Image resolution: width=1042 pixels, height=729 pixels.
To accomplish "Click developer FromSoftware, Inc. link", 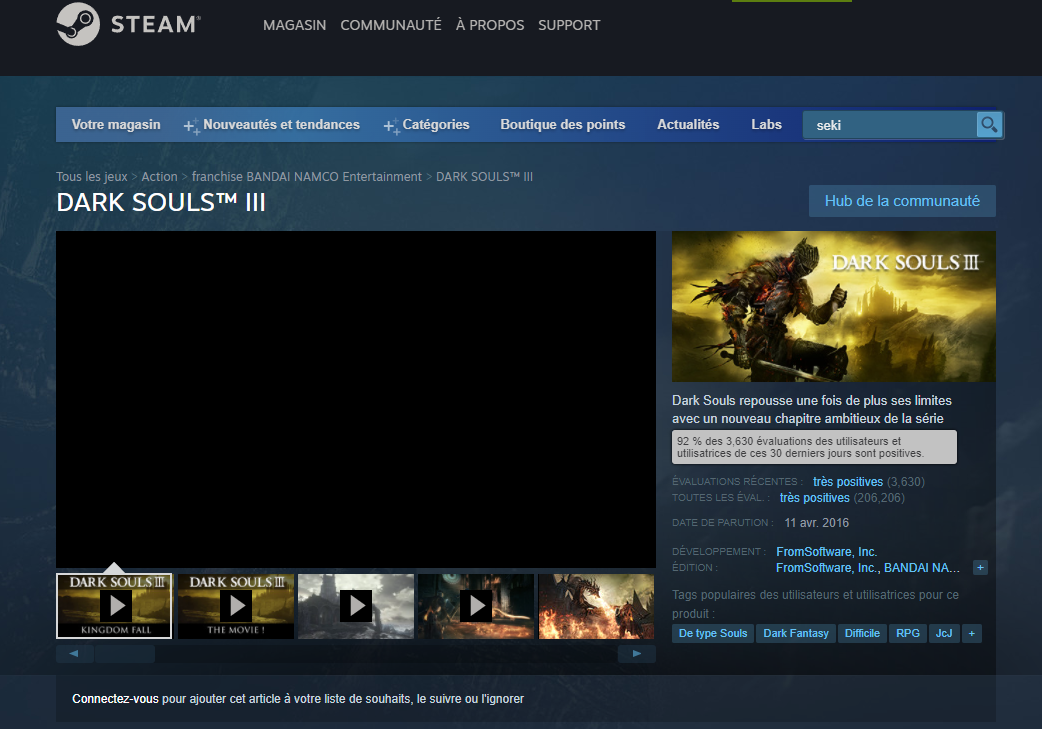I will pos(827,552).
